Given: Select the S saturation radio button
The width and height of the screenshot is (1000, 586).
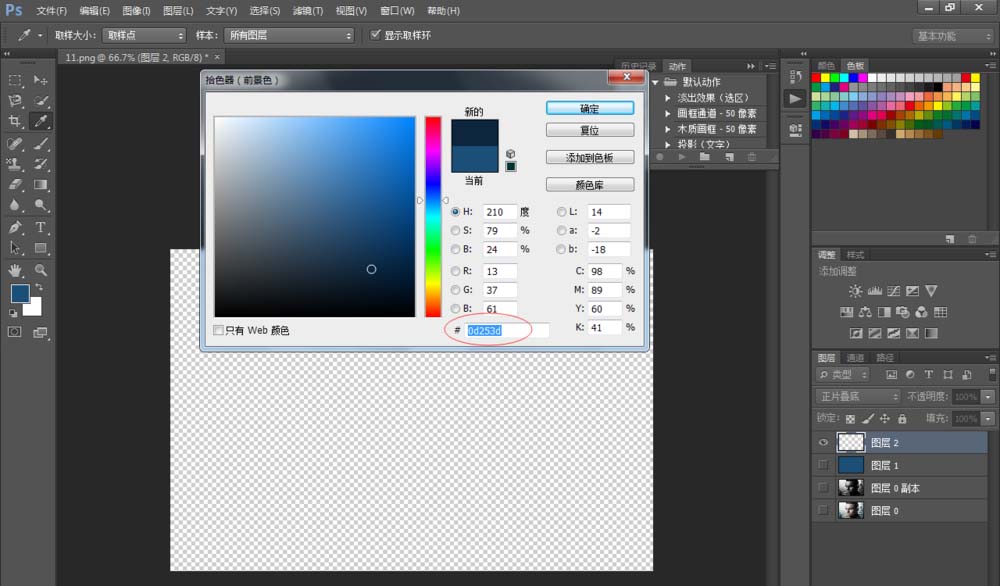Looking at the screenshot, I should tap(456, 231).
